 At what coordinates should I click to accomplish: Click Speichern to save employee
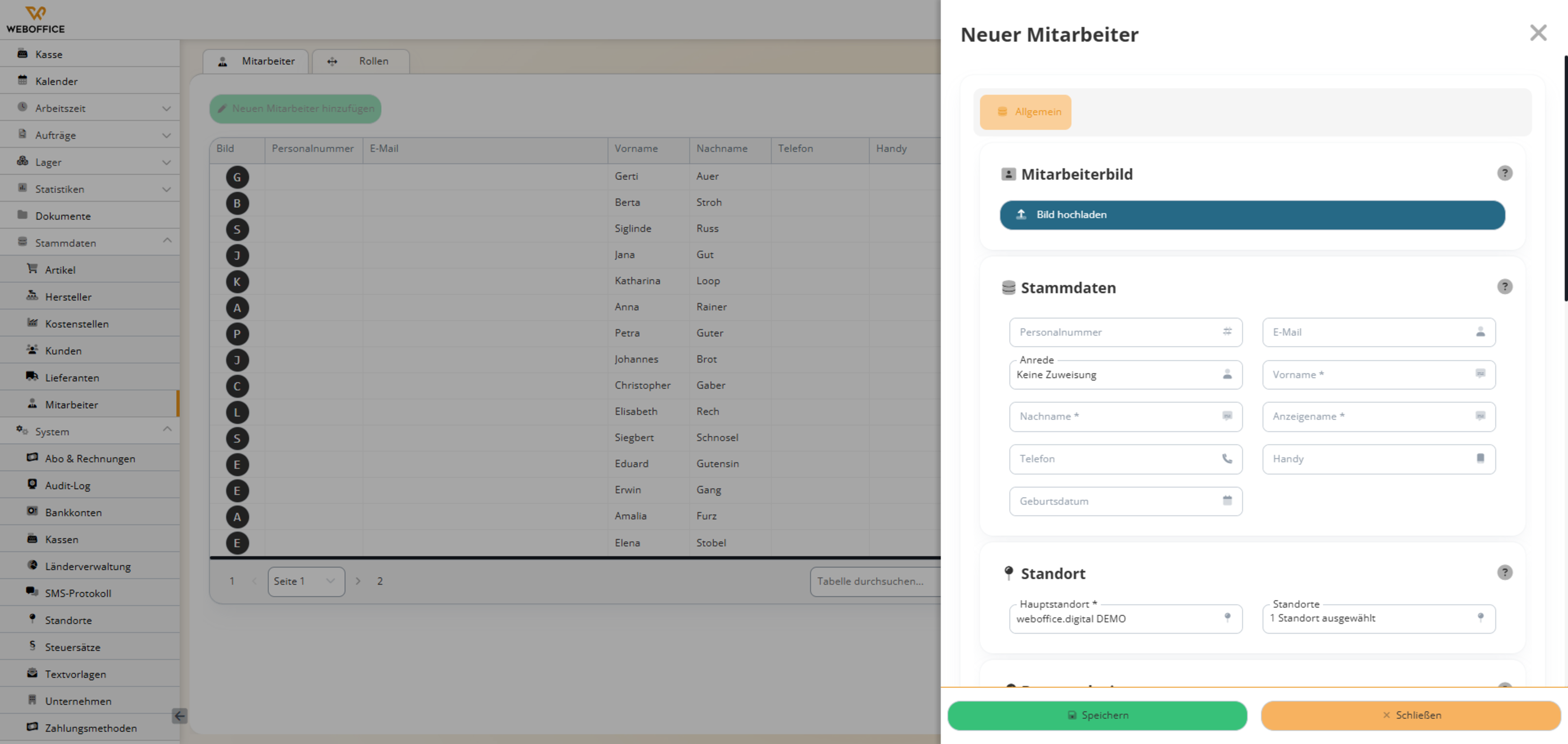click(x=1097, y=715)
